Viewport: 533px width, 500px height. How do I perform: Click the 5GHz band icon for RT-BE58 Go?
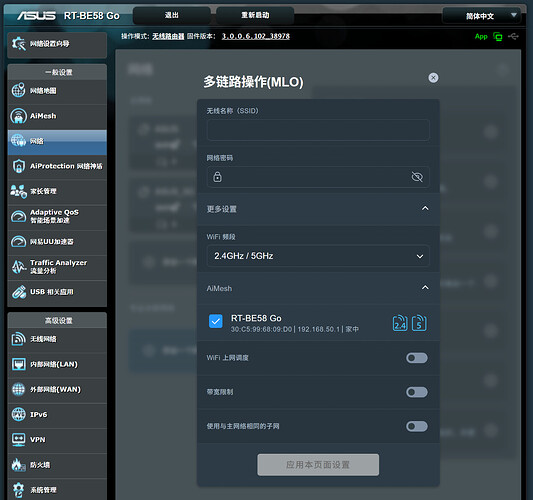point(419,323)
